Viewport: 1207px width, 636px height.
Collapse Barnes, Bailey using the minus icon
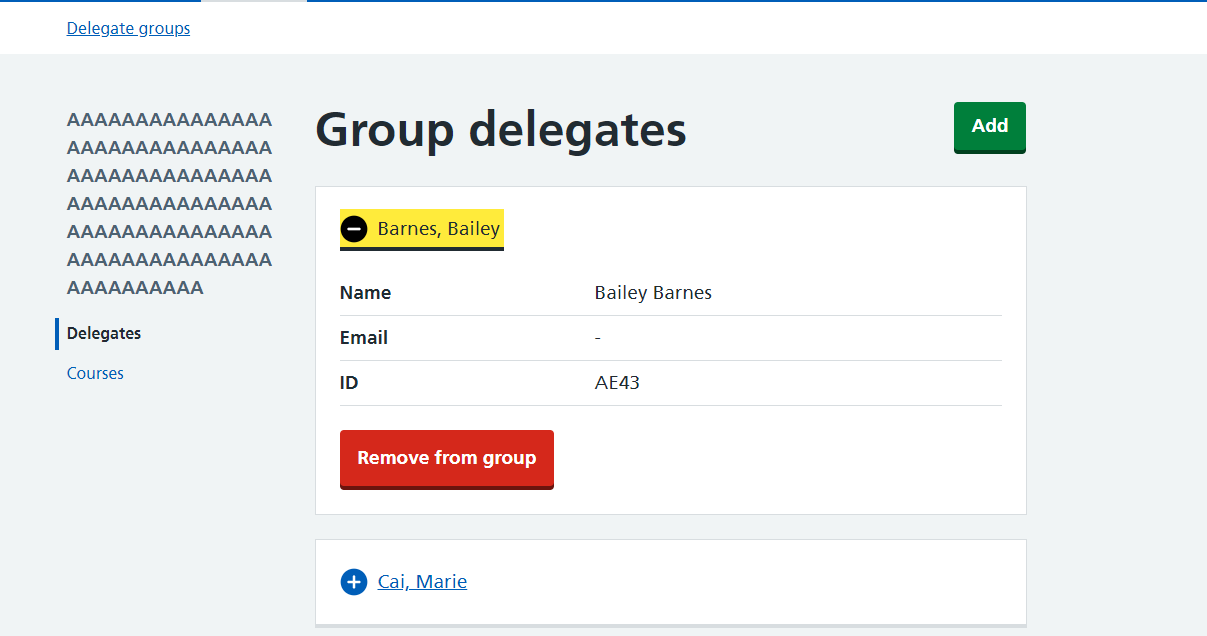click(x=354, y=229)
